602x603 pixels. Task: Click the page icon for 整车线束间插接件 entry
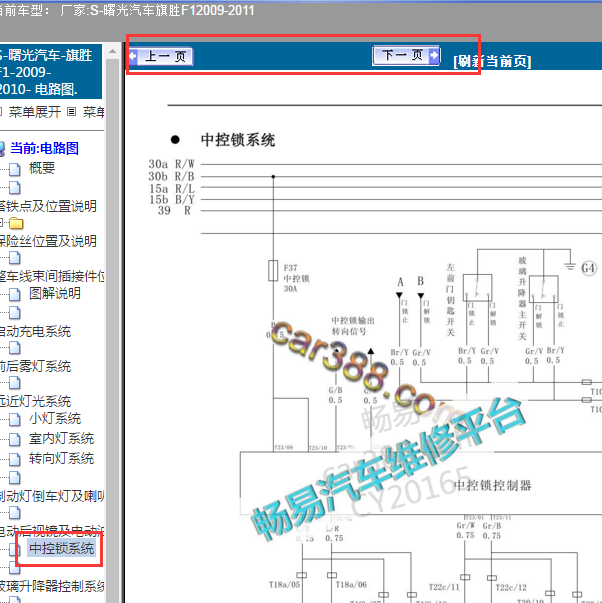15,258
